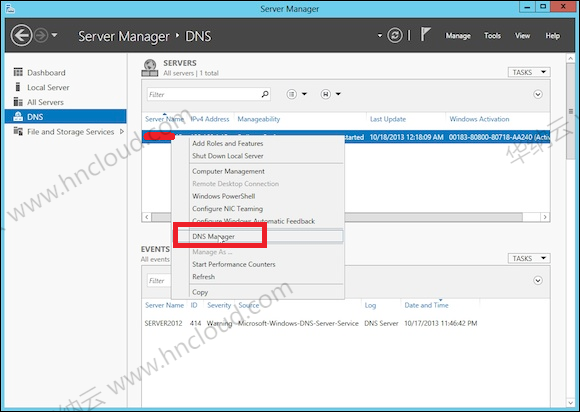Open the SERVERS TASKS dropdown
Image resolution: width=580 pixels, height=412 pixels.
[529, 72]
